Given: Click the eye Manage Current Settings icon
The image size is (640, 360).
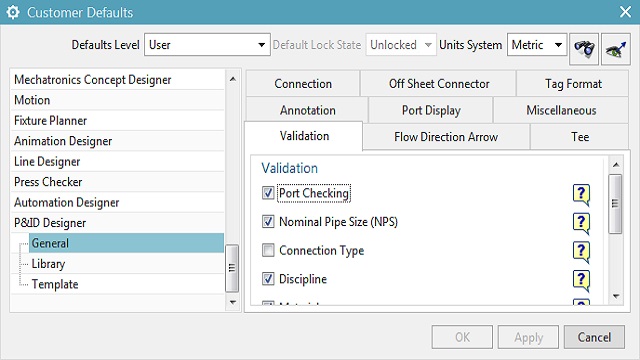Looking at the screenshot, I should (616, 49).
